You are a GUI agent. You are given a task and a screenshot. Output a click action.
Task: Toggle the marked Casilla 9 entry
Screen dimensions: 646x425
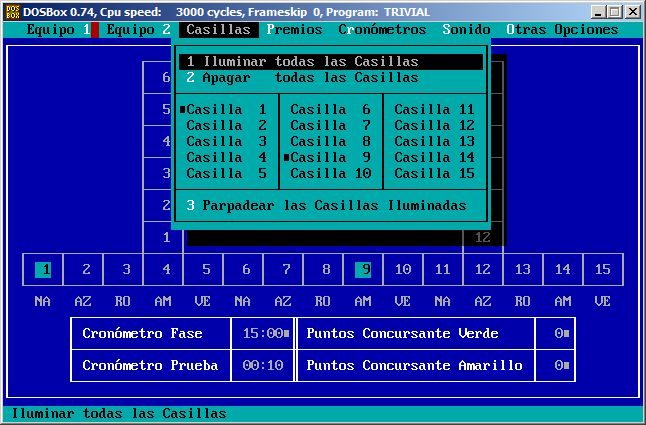coord(330,157)
